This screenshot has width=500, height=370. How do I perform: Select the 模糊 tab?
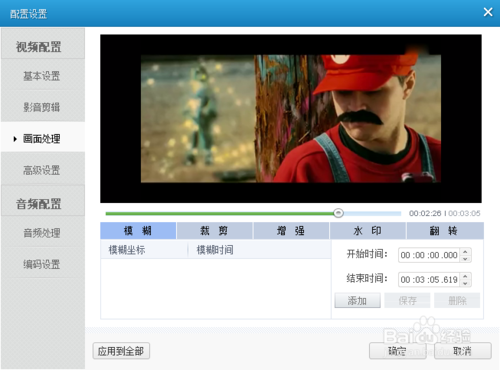click(138, 231)
